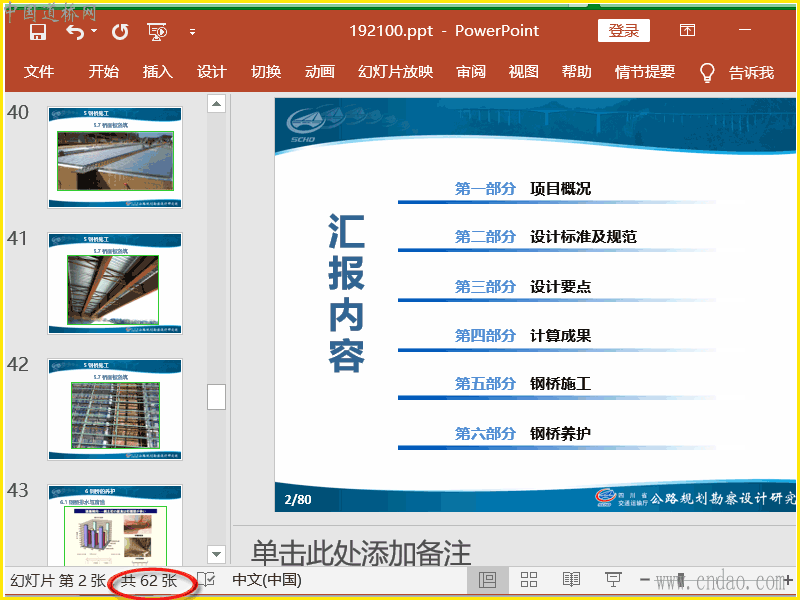Viewport: 800px width, 600px height.
Task: Click the notes area 单击此处添加备注
Action: point(361,552)
